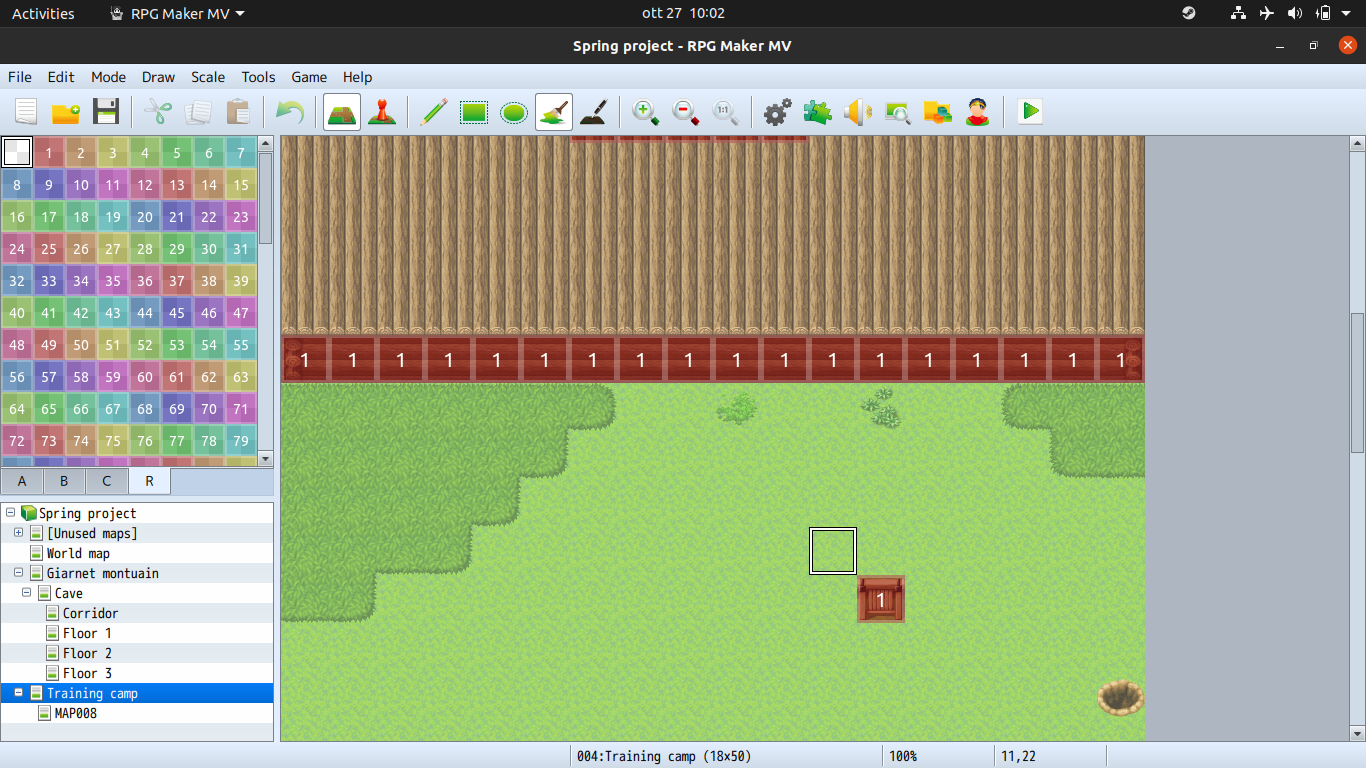Create a new project with toolbar icon
Viewport: 1366px width, 768px height.
coord(26,112)
